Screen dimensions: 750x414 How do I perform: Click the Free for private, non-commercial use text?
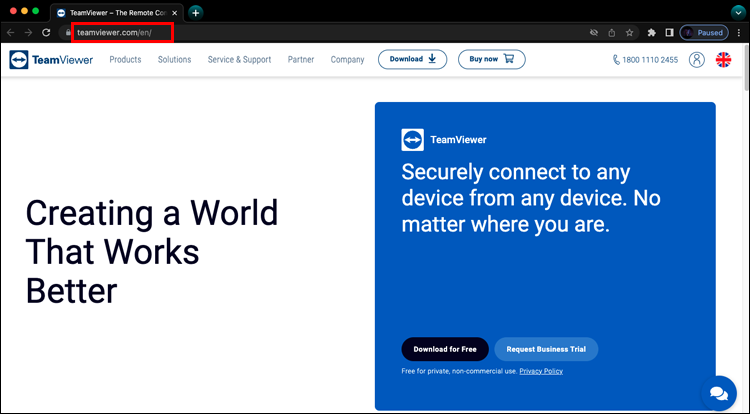tap(459, 371)
